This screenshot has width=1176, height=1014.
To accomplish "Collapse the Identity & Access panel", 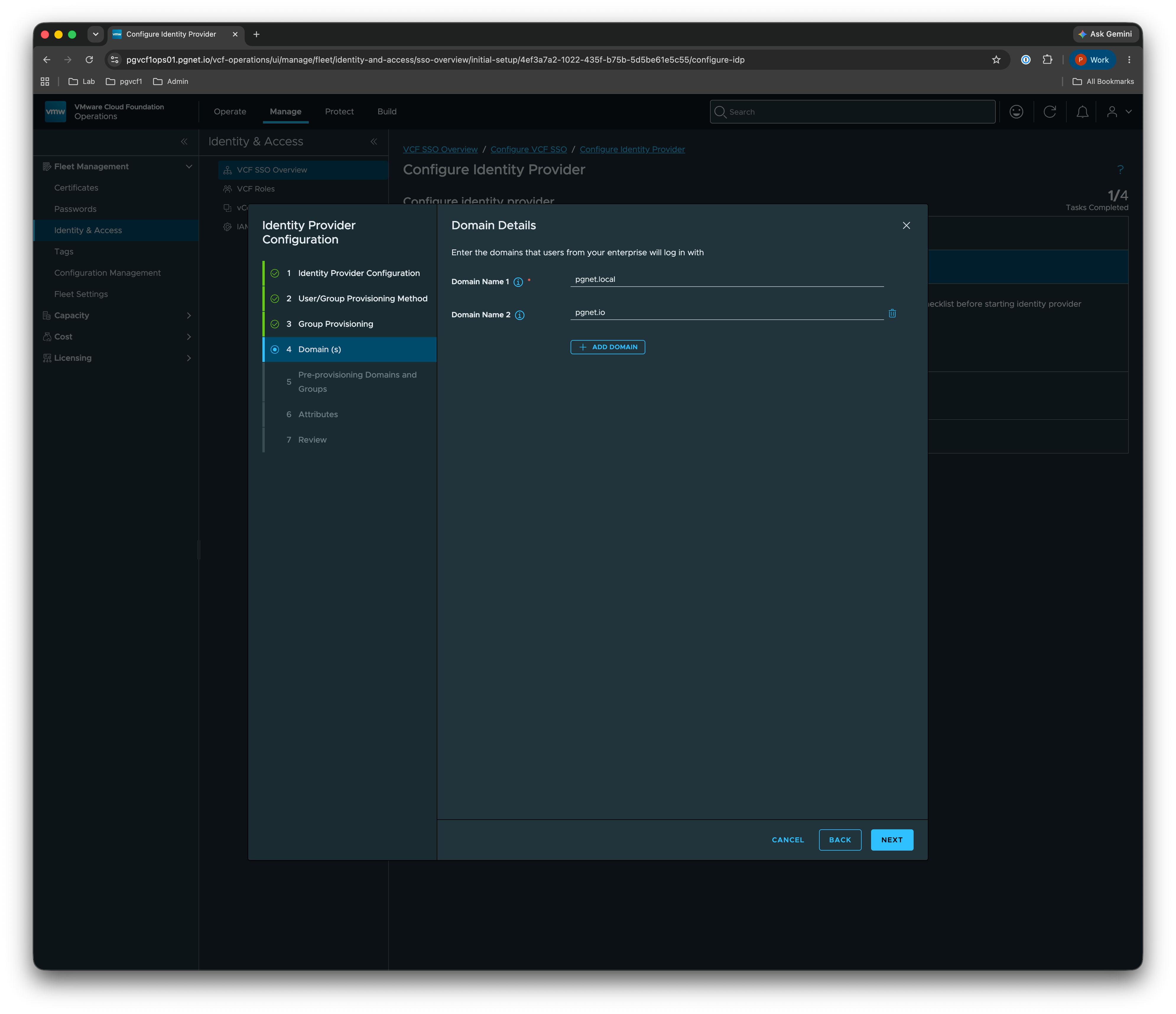I will click(373, 141).
